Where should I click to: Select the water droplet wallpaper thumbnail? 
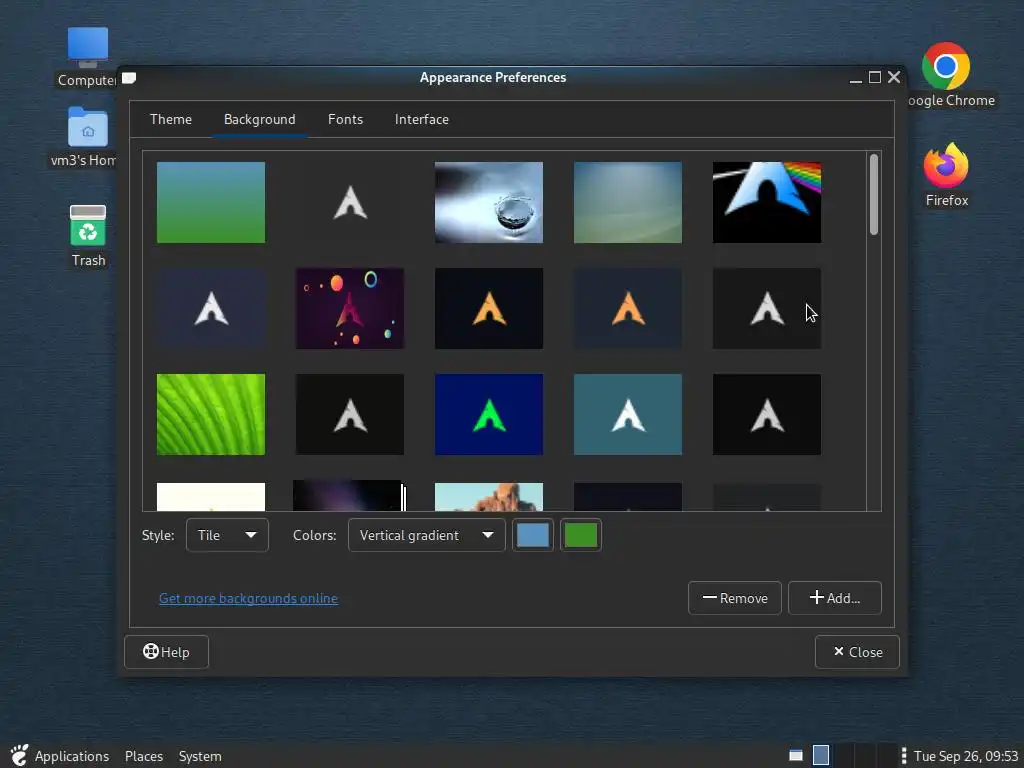(x=488, y=202)
